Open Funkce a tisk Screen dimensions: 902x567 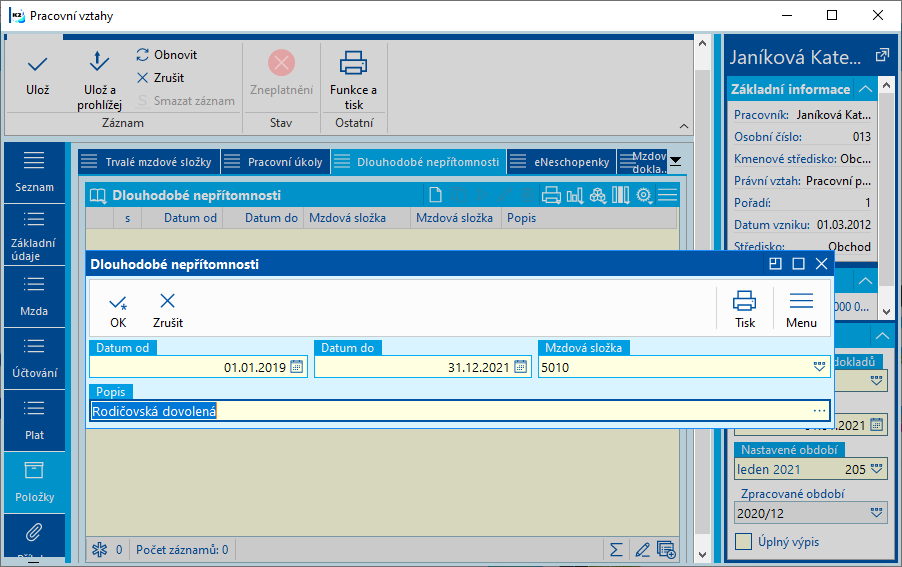pos(353,79)
